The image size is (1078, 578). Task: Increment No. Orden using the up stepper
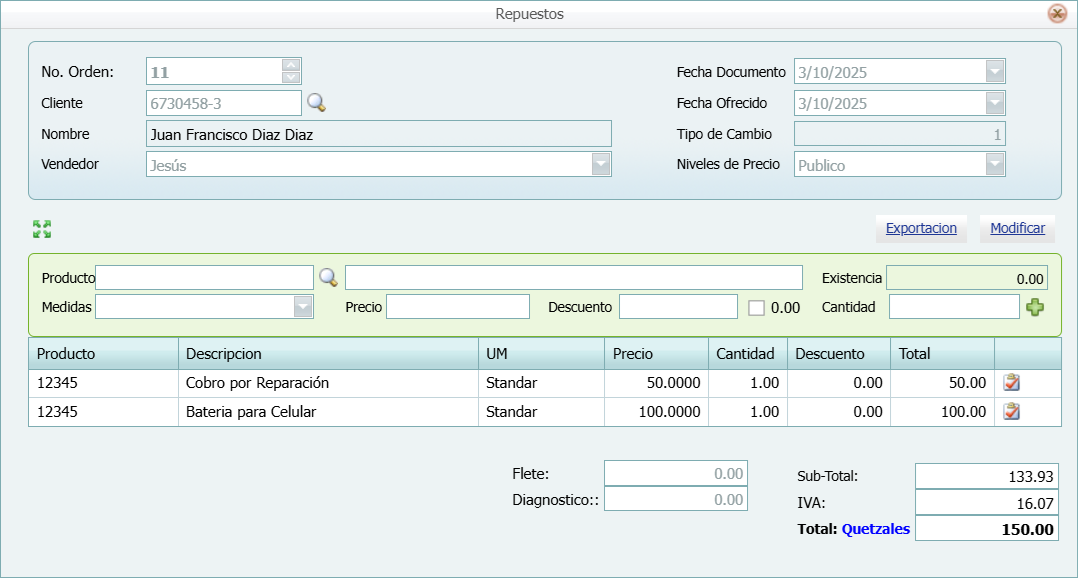tap(290, 64)
